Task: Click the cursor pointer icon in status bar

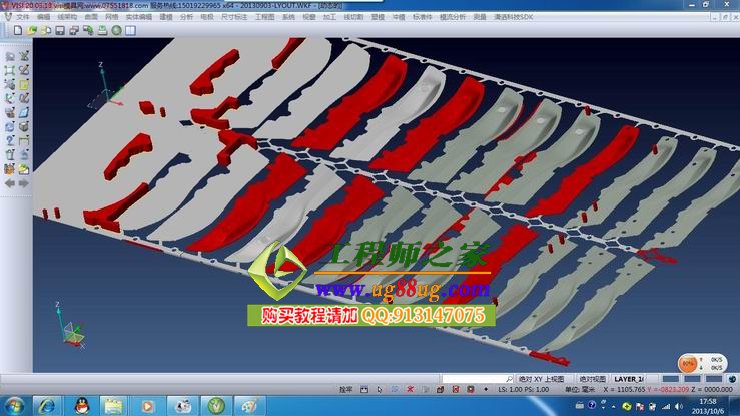Action: pyautogui.click(x=379, y=390)
